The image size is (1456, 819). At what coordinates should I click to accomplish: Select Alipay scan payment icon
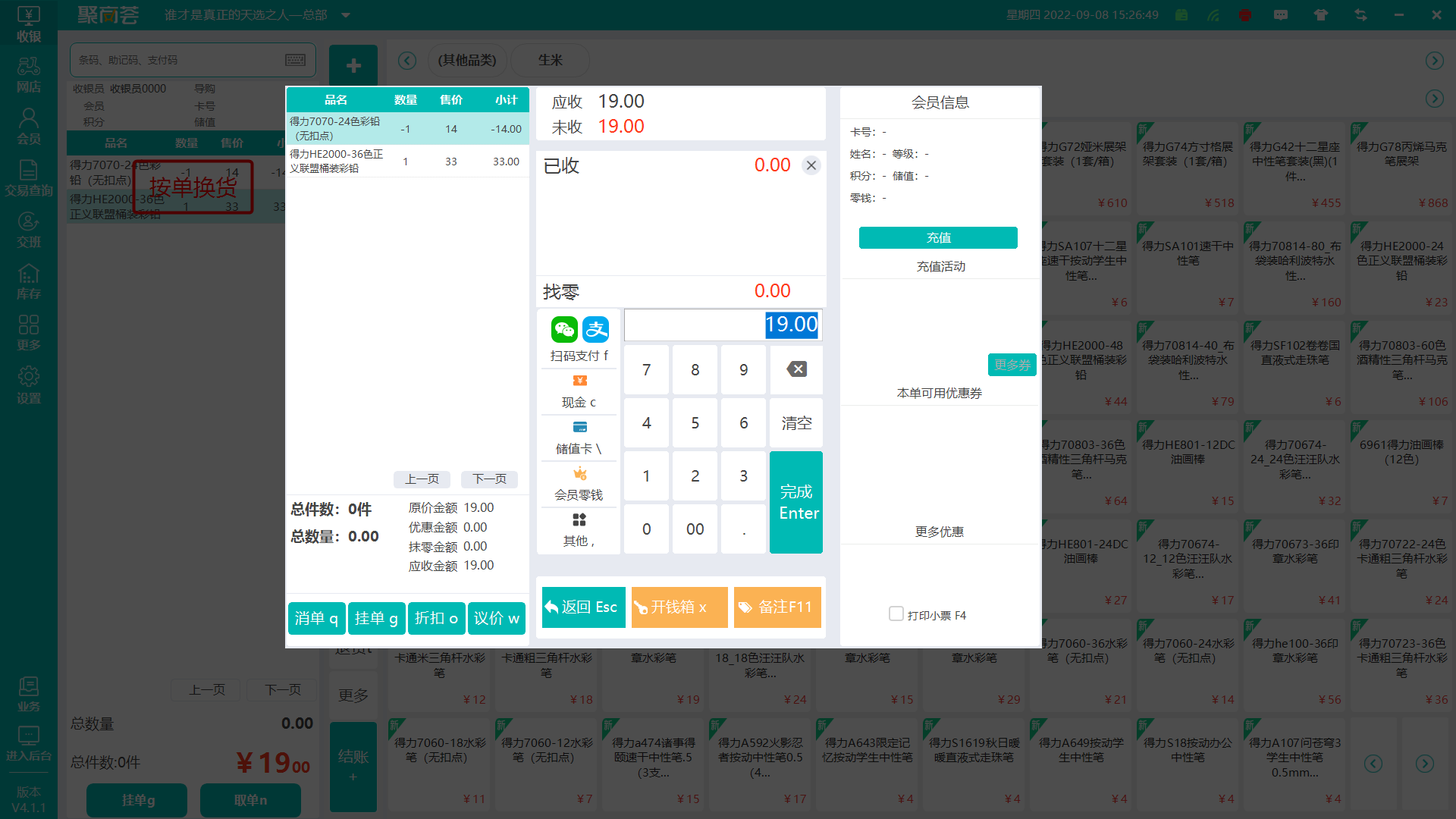tap(596, 329)
